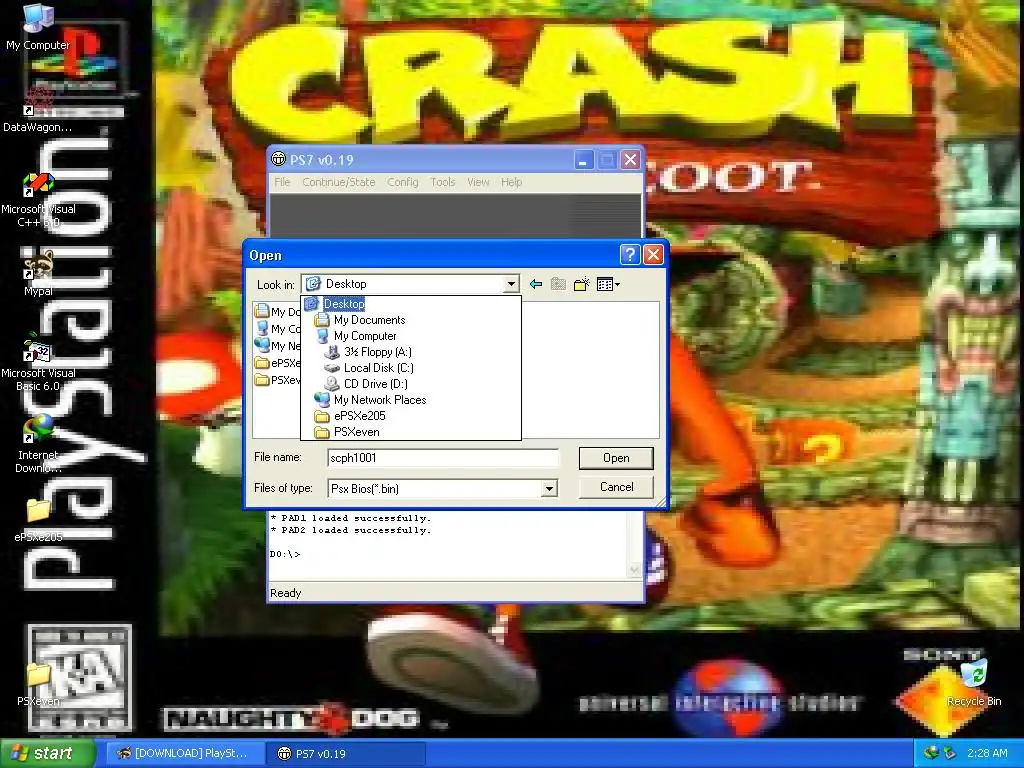Go back using the dialog's back arrow icon

tap(536, 284)
